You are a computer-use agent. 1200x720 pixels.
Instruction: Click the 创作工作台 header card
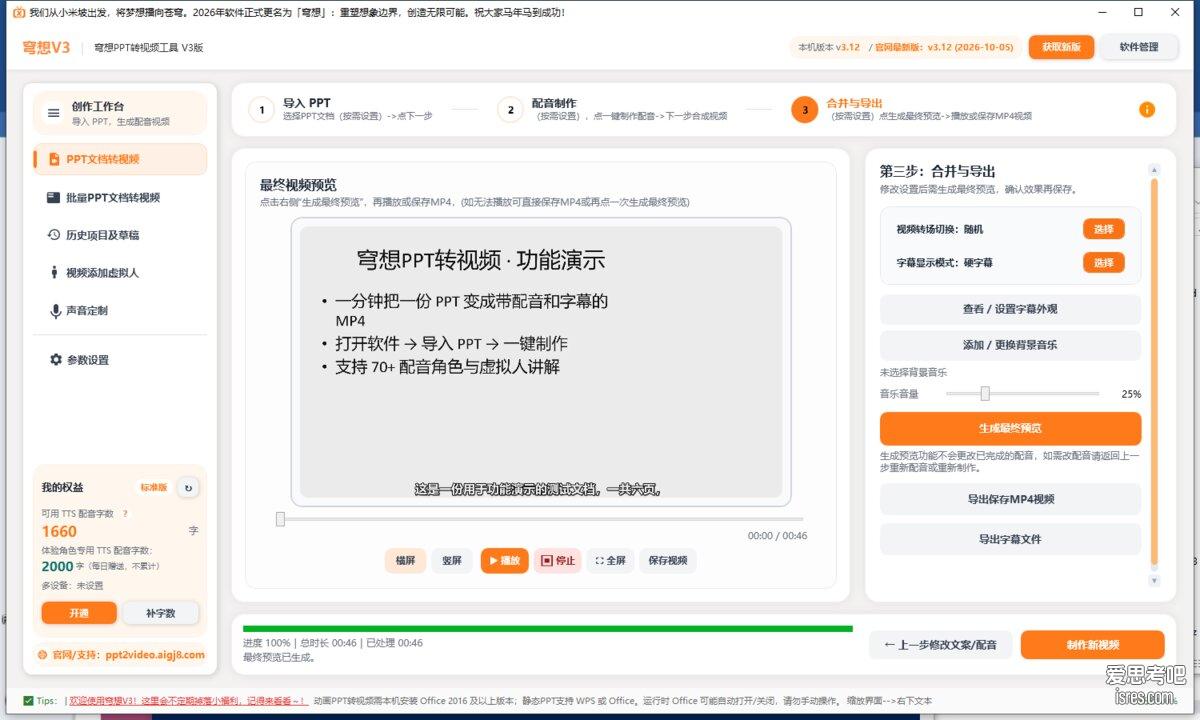click(120, 113)
